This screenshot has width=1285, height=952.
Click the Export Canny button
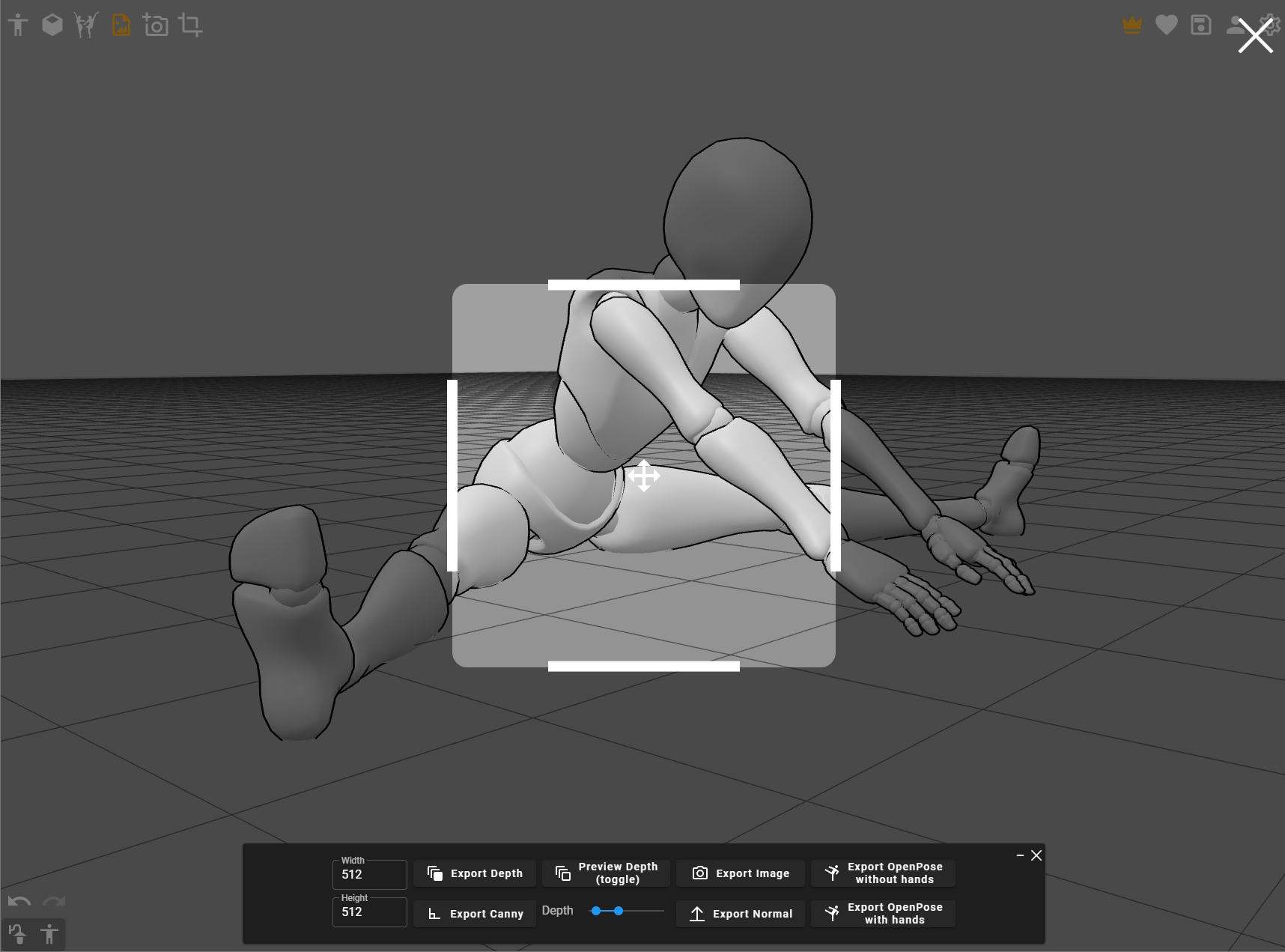click(x=475, y=914)
